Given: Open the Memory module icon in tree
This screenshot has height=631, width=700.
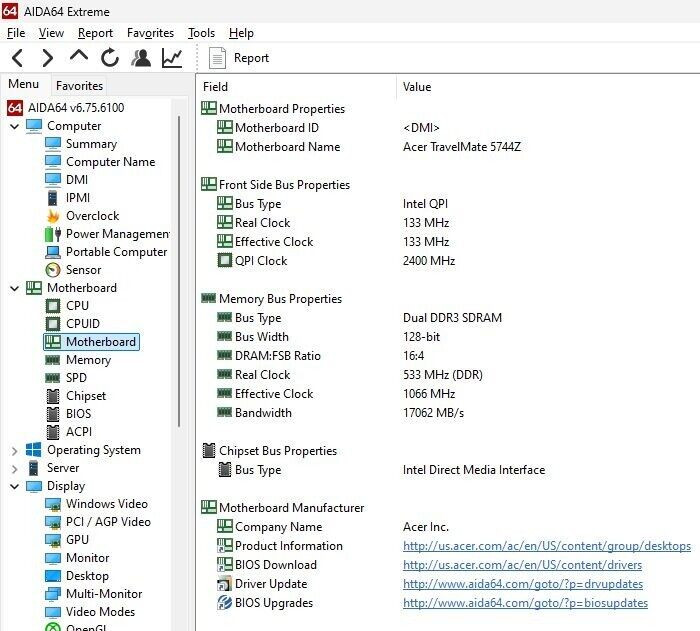Looking at the screenshot, I should click(x=53, y=360).
